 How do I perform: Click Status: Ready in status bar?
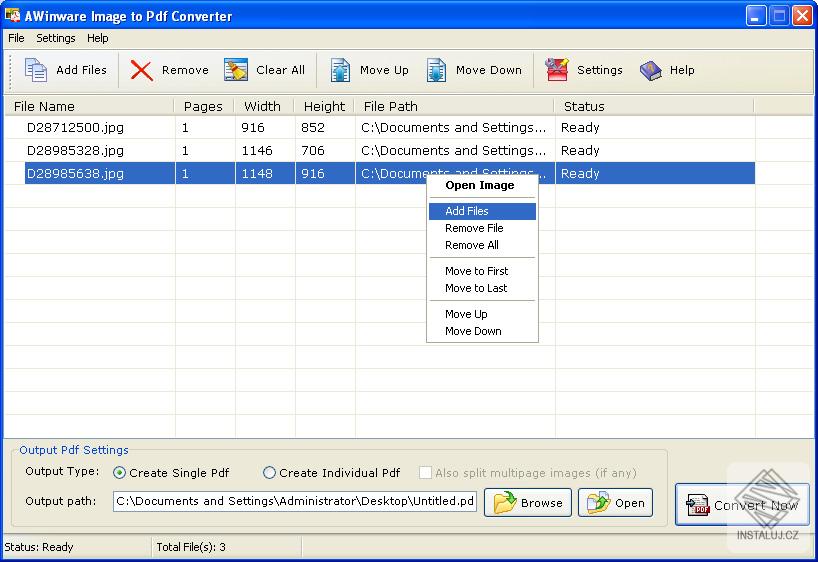point(39,547)
